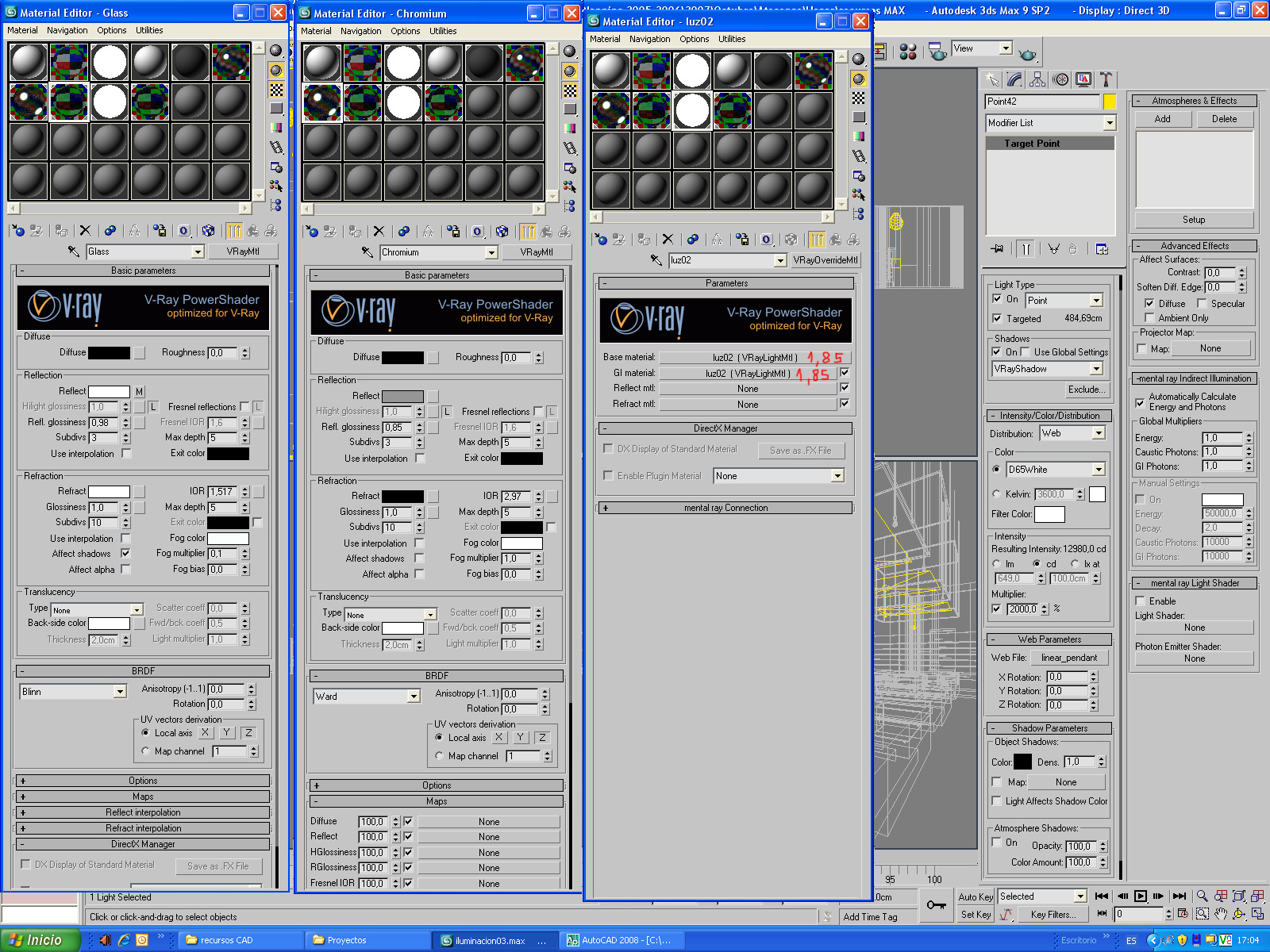This screenshot has height=952, width=1270.
Task: Select the Kelvin color radio button
Action: pos(996,493)
